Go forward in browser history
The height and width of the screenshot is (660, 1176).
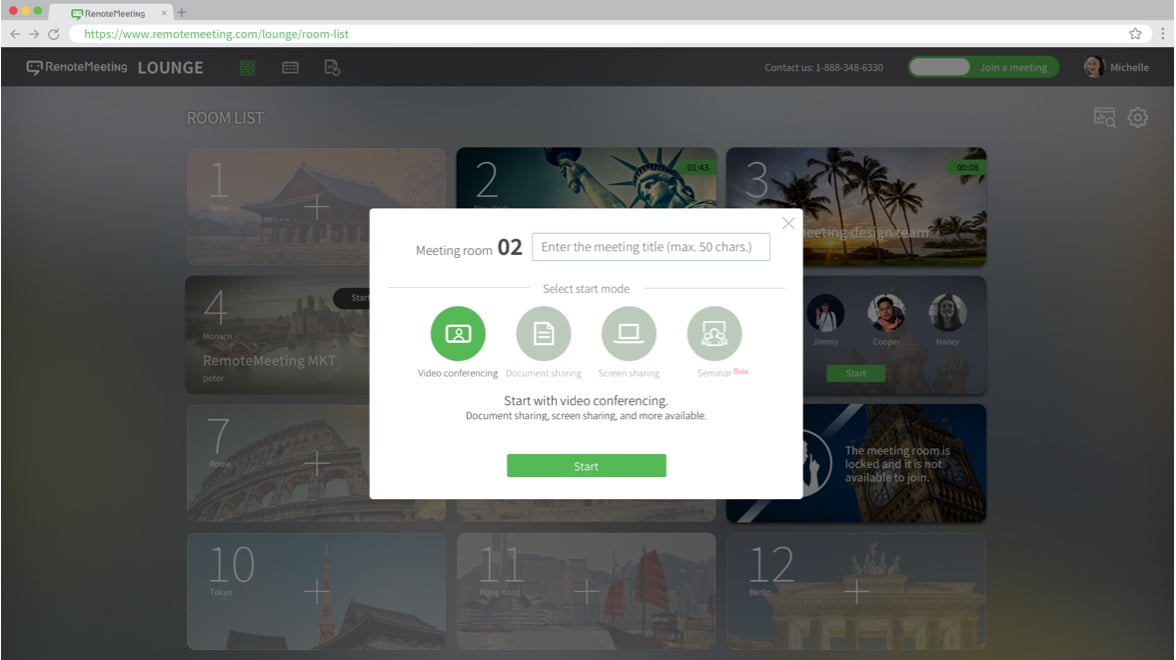[x=34, y=34]
